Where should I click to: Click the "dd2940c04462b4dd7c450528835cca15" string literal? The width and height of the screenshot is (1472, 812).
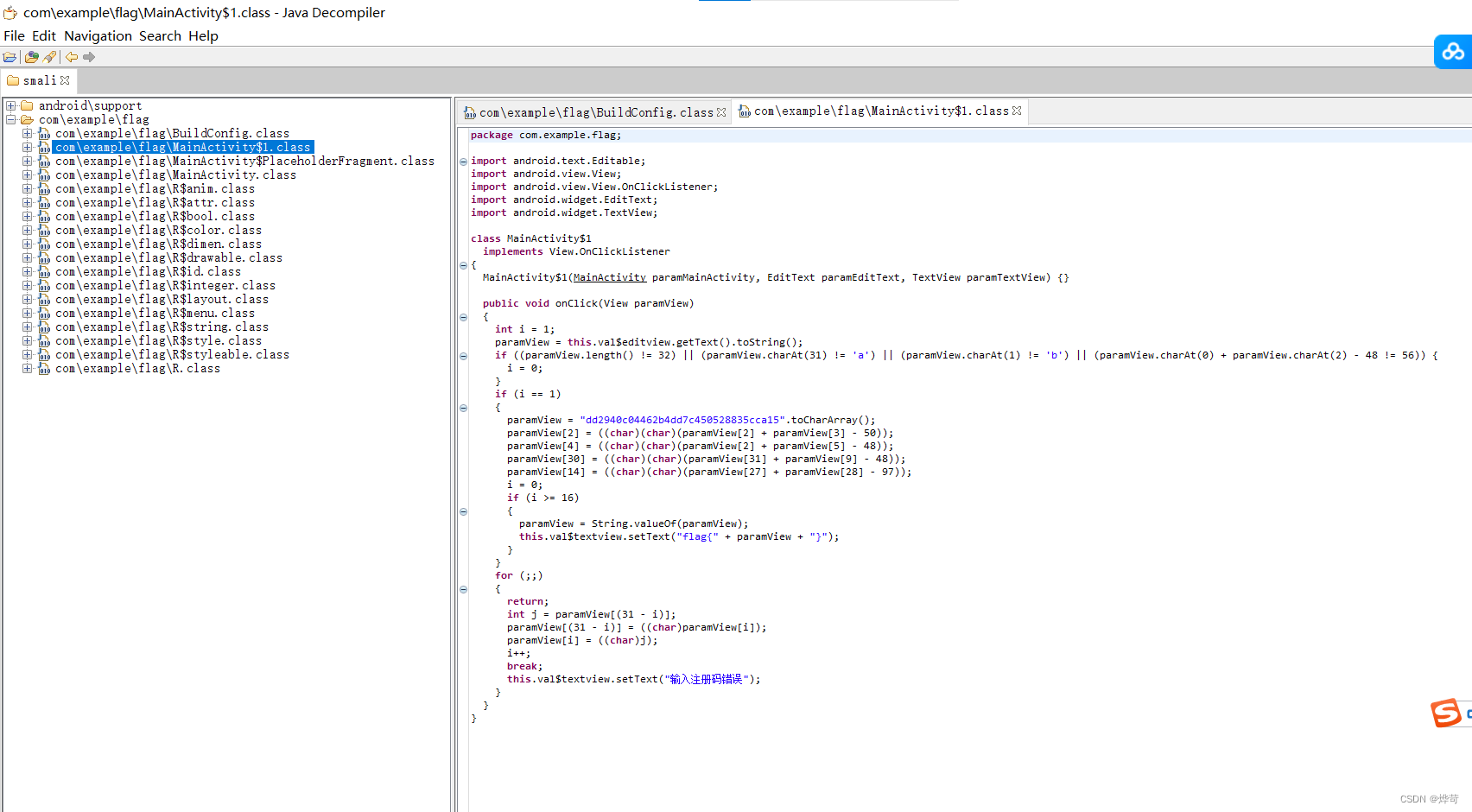pyautogui.click(x=682, y=420)
